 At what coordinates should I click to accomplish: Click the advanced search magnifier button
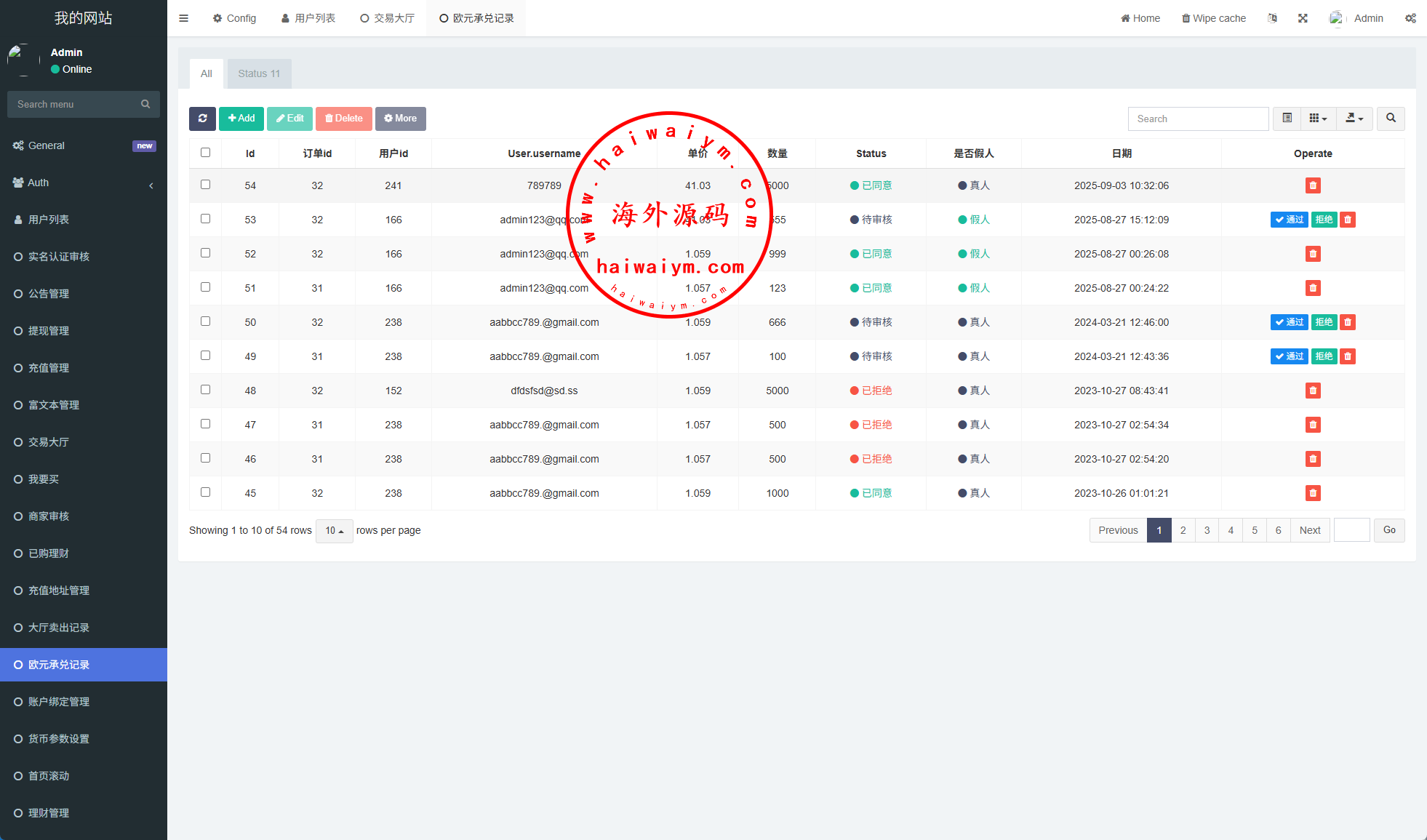1391,119
